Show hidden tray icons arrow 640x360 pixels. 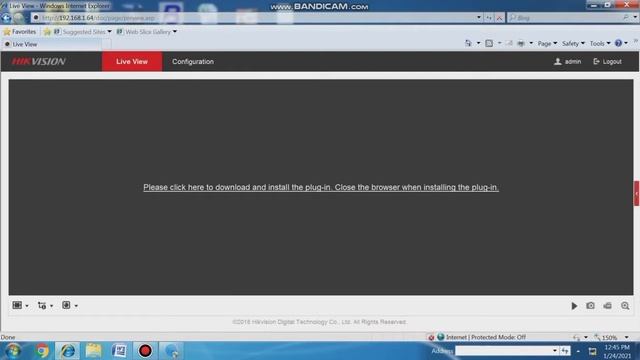coord(578,351)
